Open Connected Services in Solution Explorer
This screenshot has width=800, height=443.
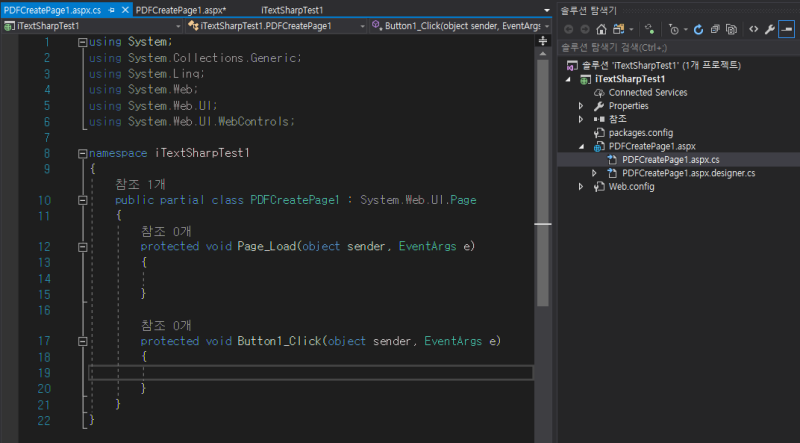[647, 92]
